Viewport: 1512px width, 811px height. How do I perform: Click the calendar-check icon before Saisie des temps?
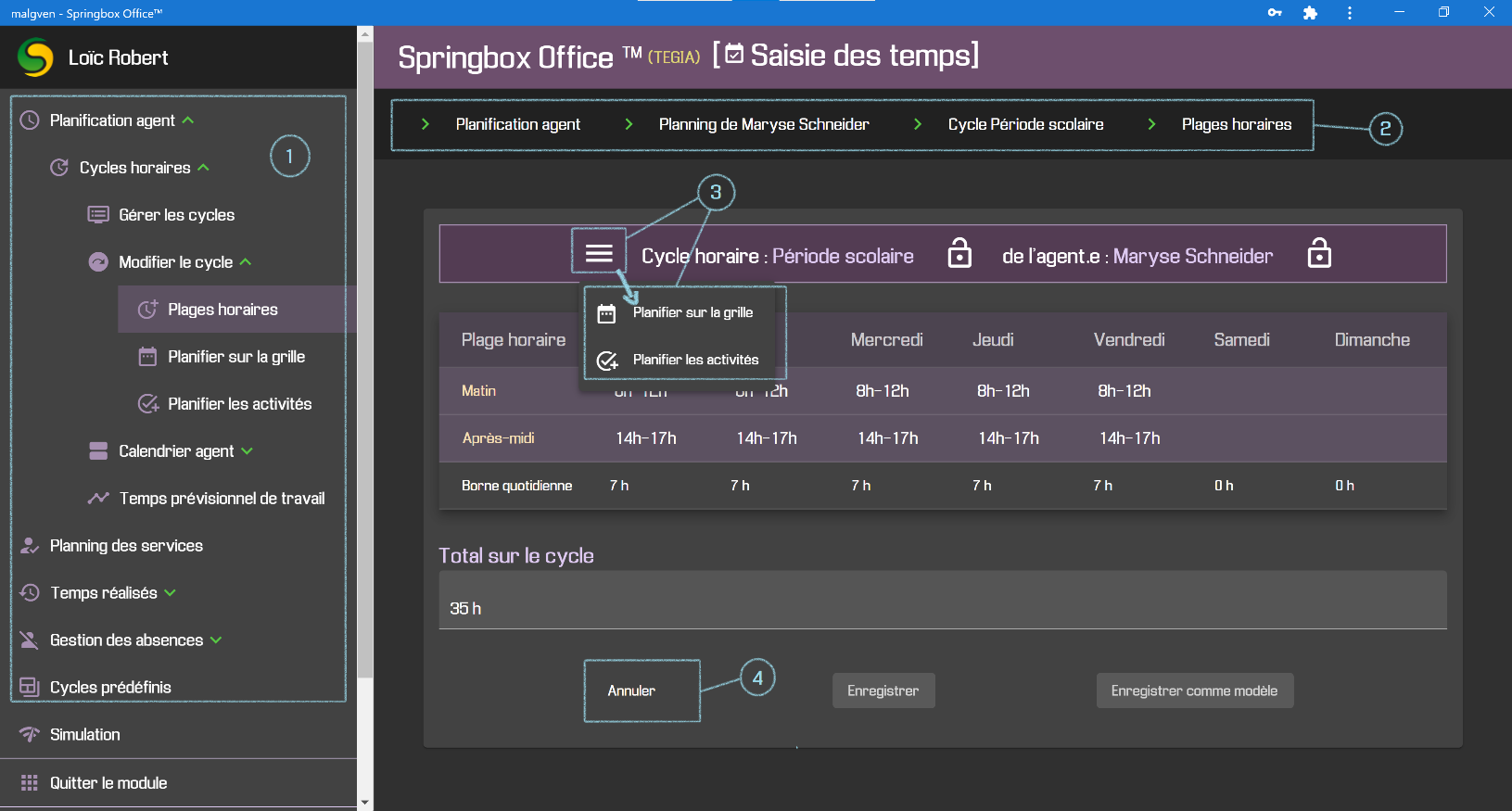coord(734,55)
